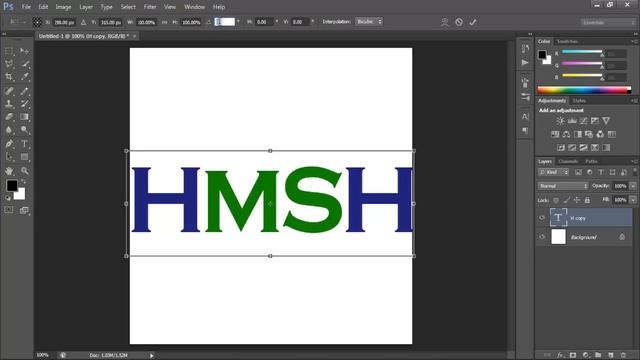Switch to the Channels tab
Screen dimensions: 640x360
tap(568, 161)
